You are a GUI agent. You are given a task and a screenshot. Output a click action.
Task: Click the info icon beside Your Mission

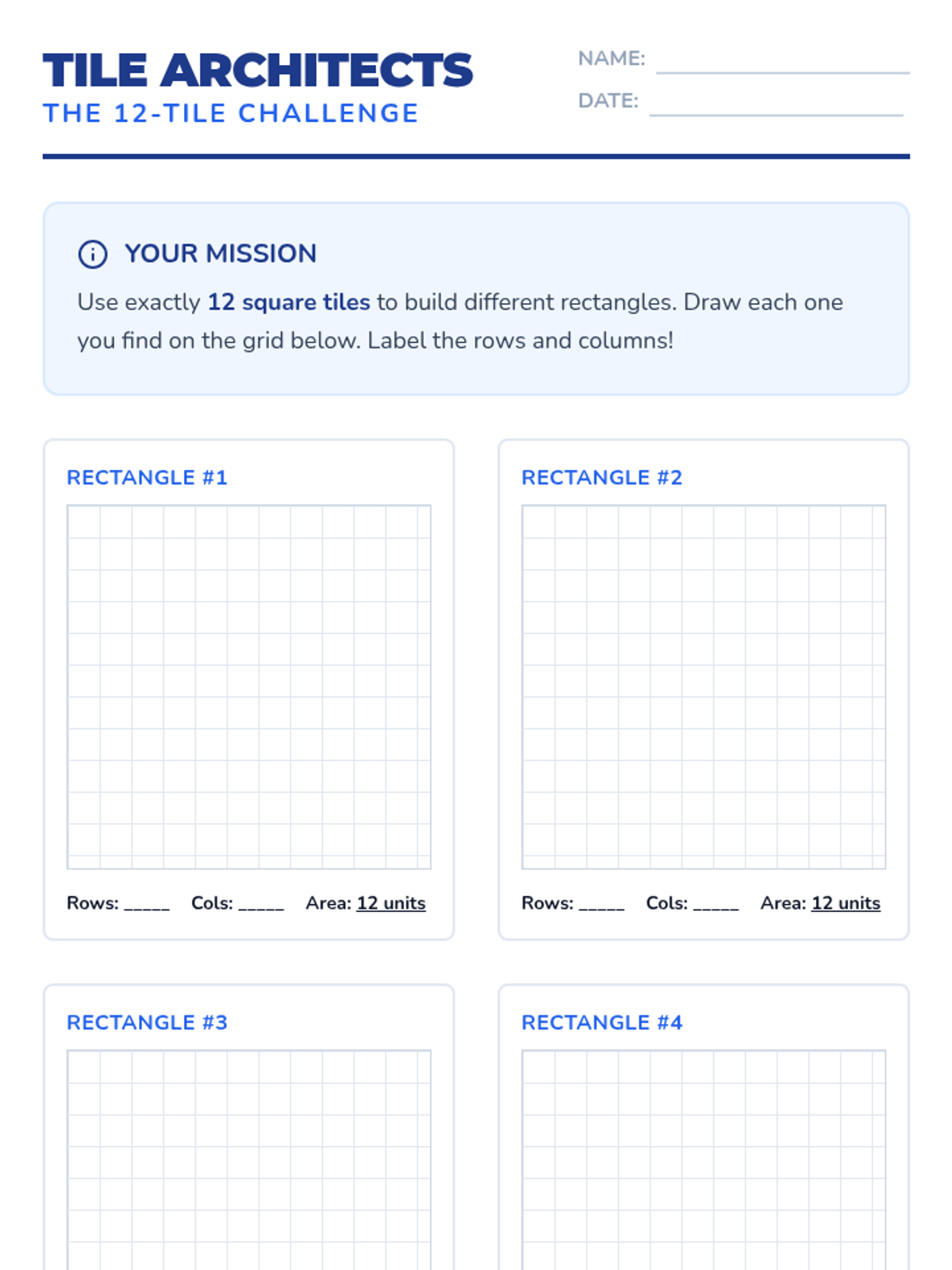(x=93, y=254)
